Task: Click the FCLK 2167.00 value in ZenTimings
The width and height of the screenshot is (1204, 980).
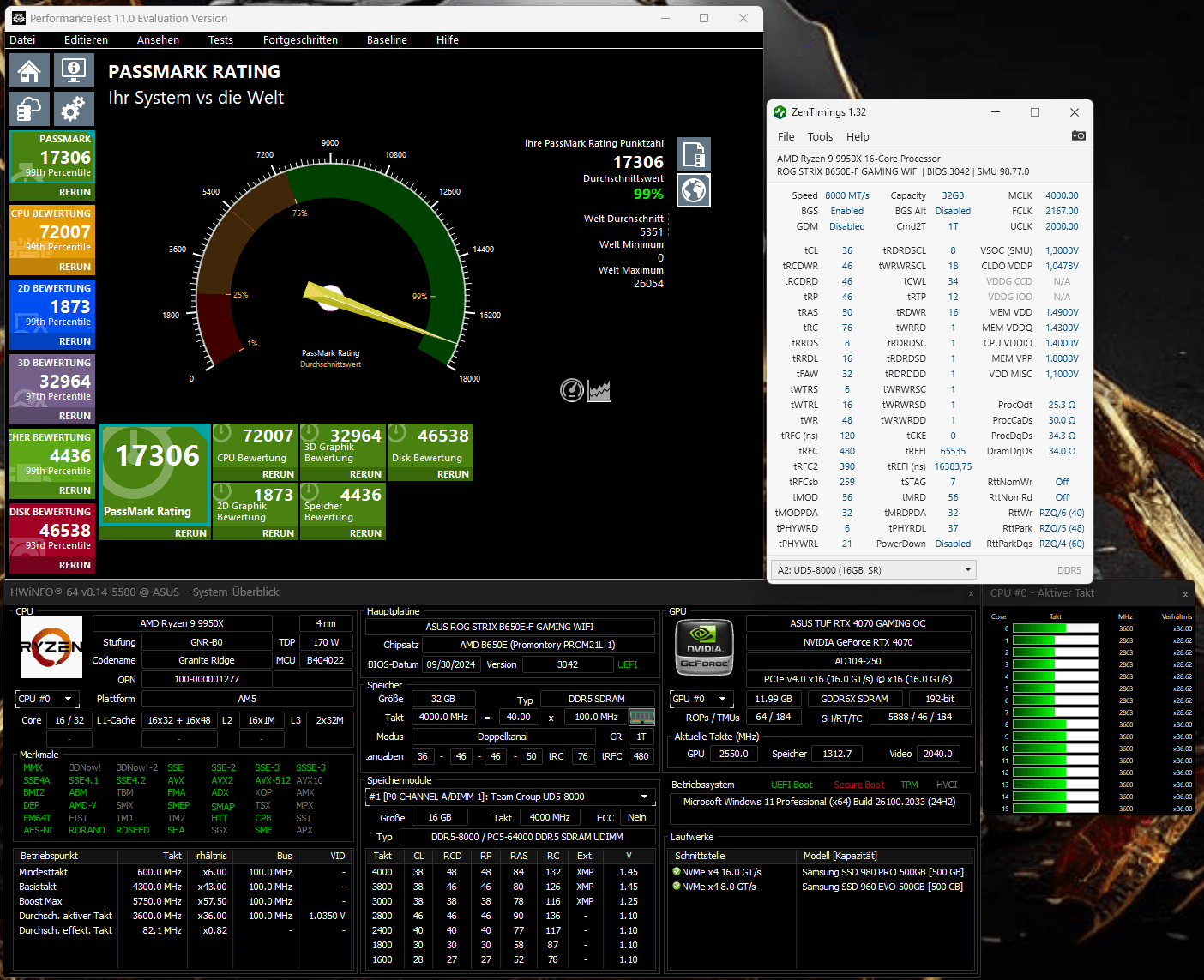Action: coord(1062,211)
